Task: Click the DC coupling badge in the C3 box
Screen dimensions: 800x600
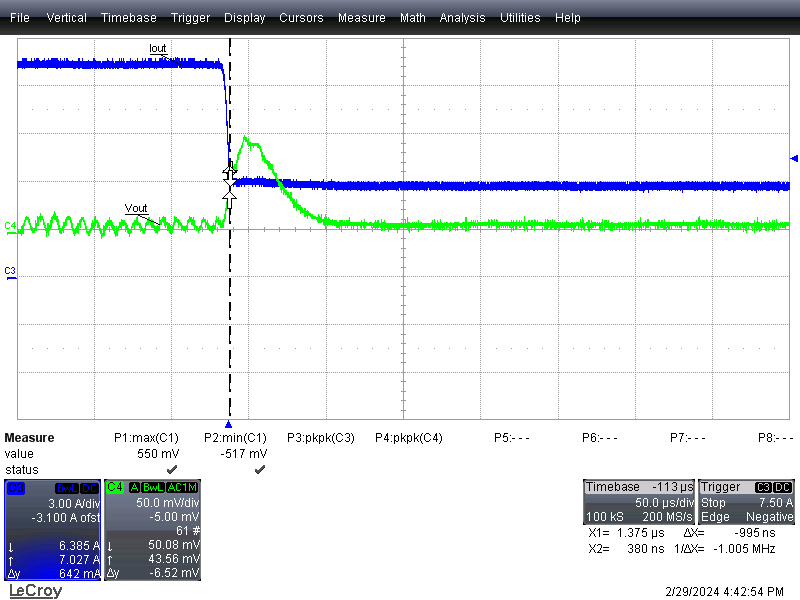Action: pyautogui.click(x=88, y=488)
